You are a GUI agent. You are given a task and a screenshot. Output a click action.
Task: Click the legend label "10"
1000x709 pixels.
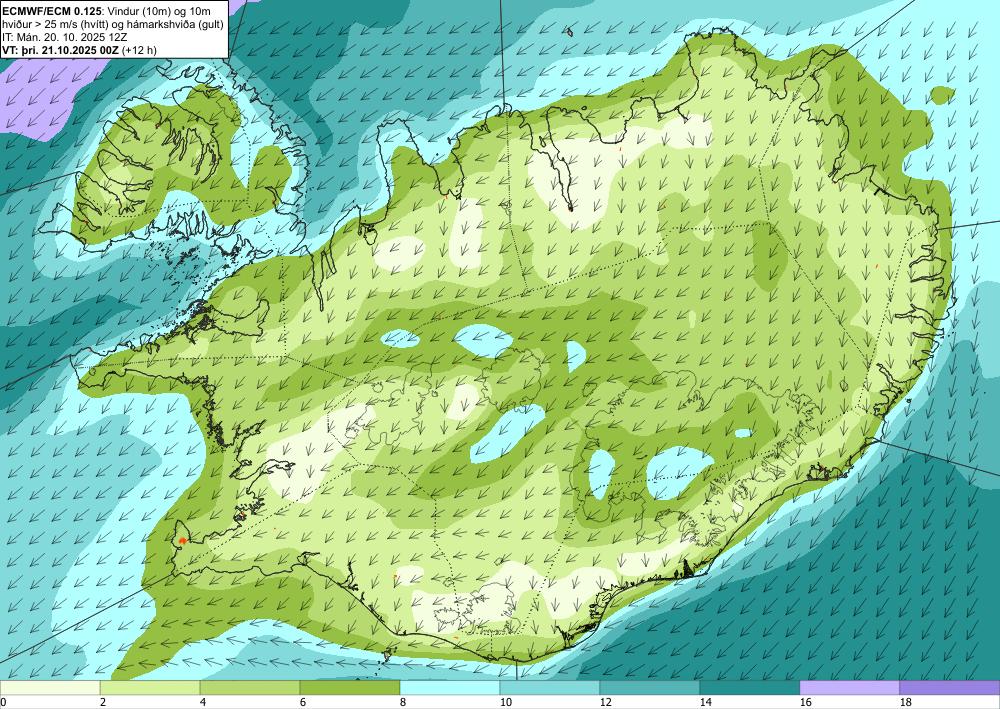coord(505,702)
